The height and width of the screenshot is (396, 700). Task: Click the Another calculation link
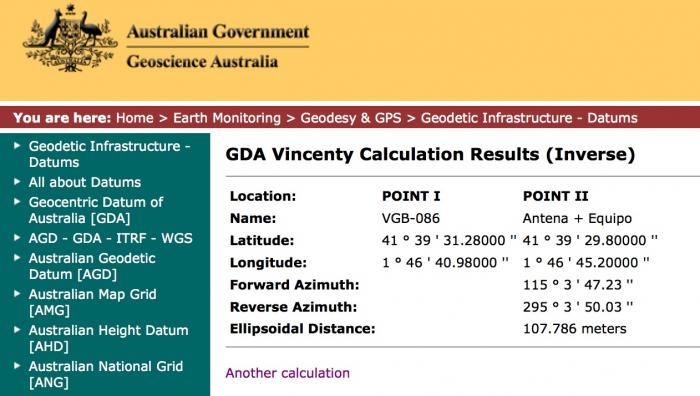(x=288, y=373)
